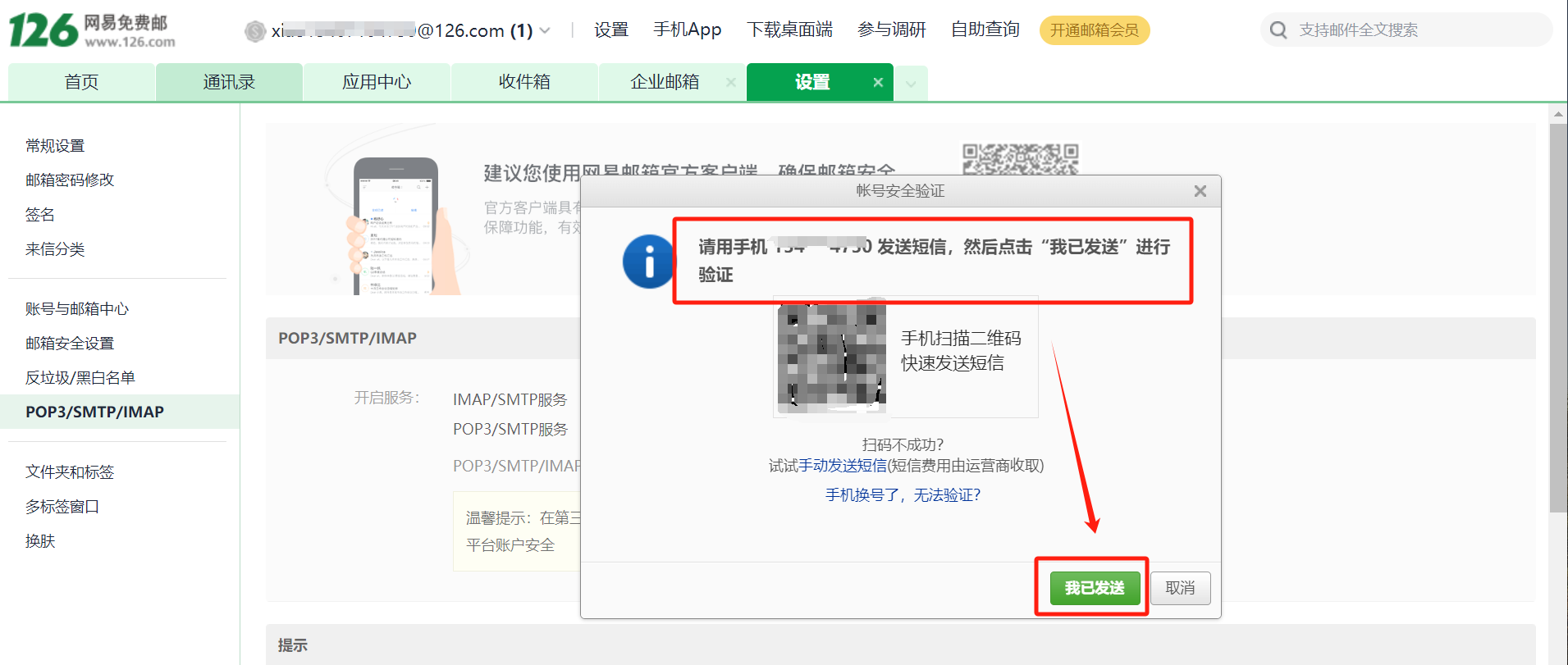Open 反垃圾/黑白名单 in sidebar

pos(80,378)
